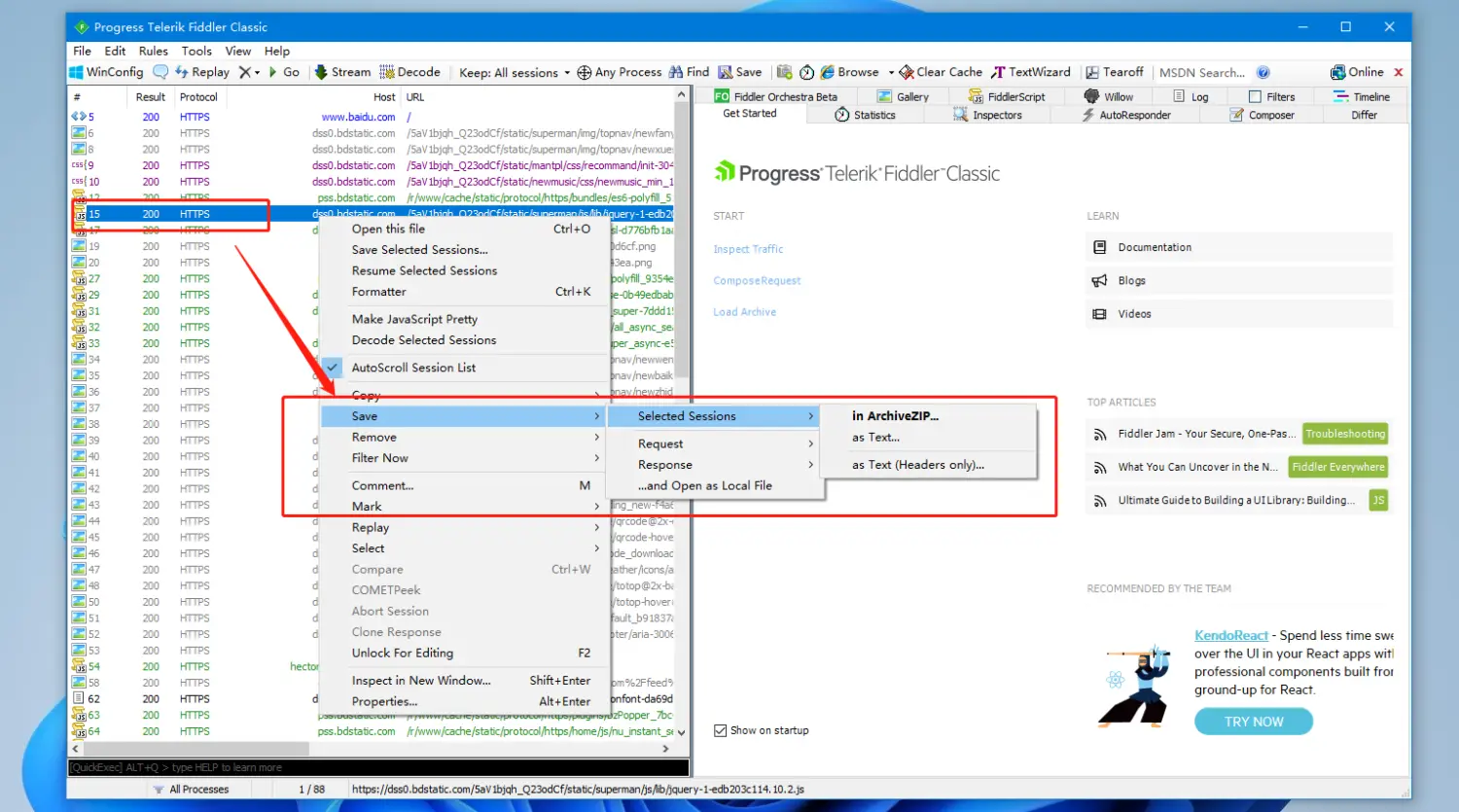Screen dimensions: 1459x812
Task: Click the Browse toolbar button
Action: click(849, 72)
